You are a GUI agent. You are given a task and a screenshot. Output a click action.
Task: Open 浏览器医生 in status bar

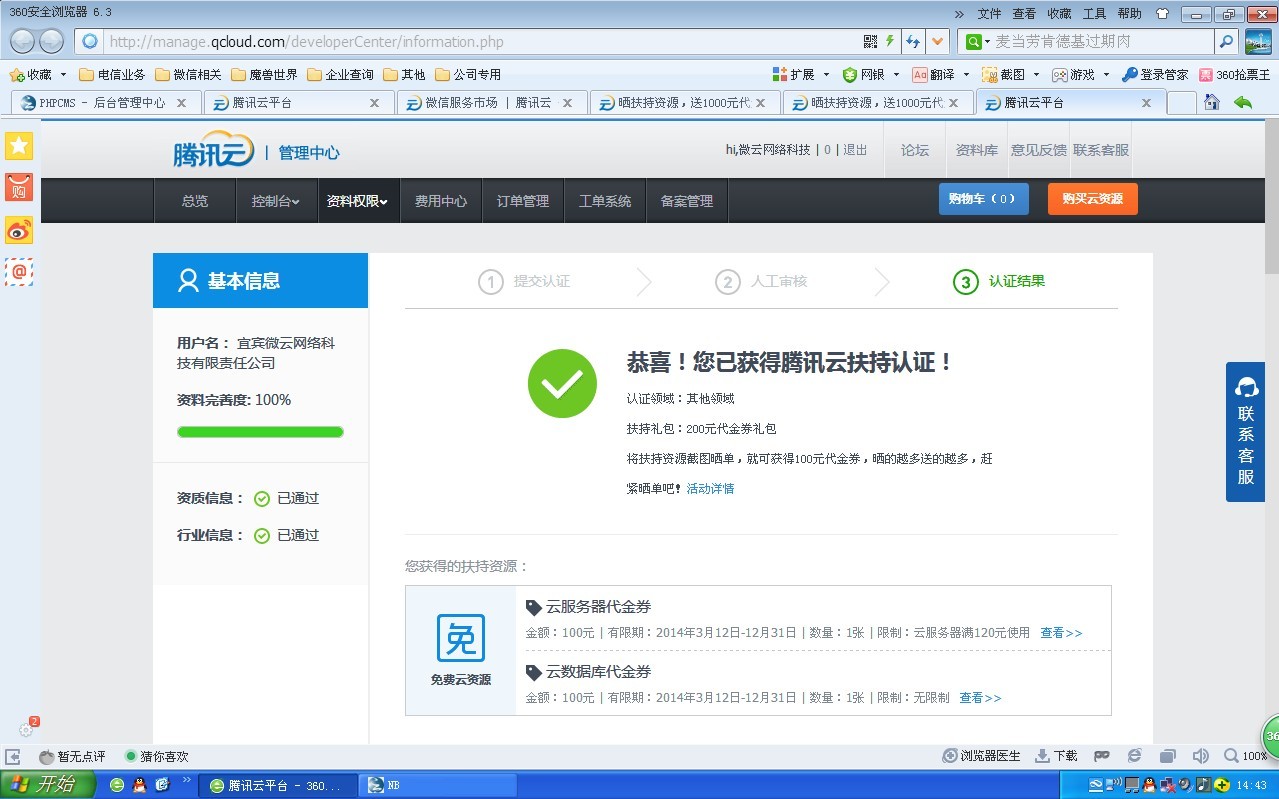981,756
